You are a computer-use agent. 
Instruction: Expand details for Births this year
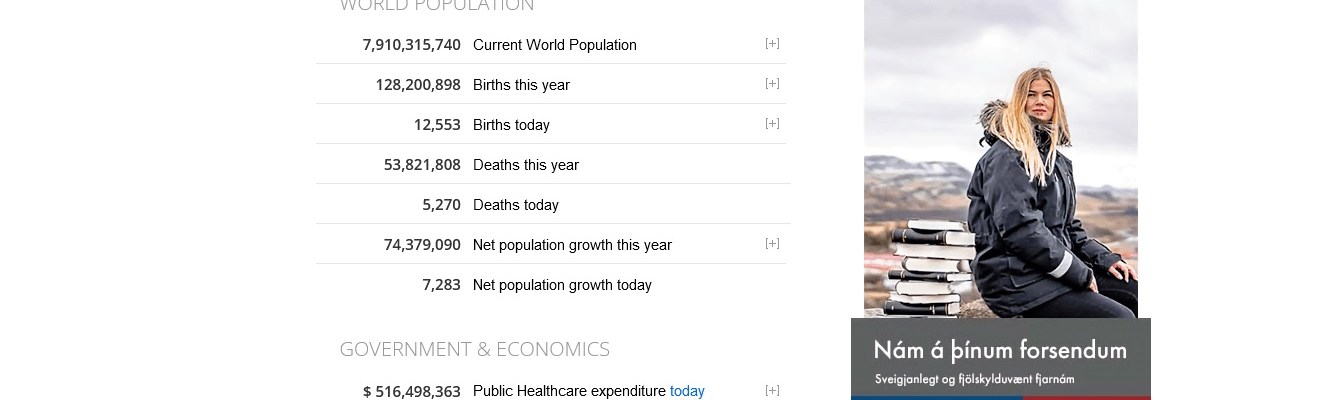tap(772, 84)
